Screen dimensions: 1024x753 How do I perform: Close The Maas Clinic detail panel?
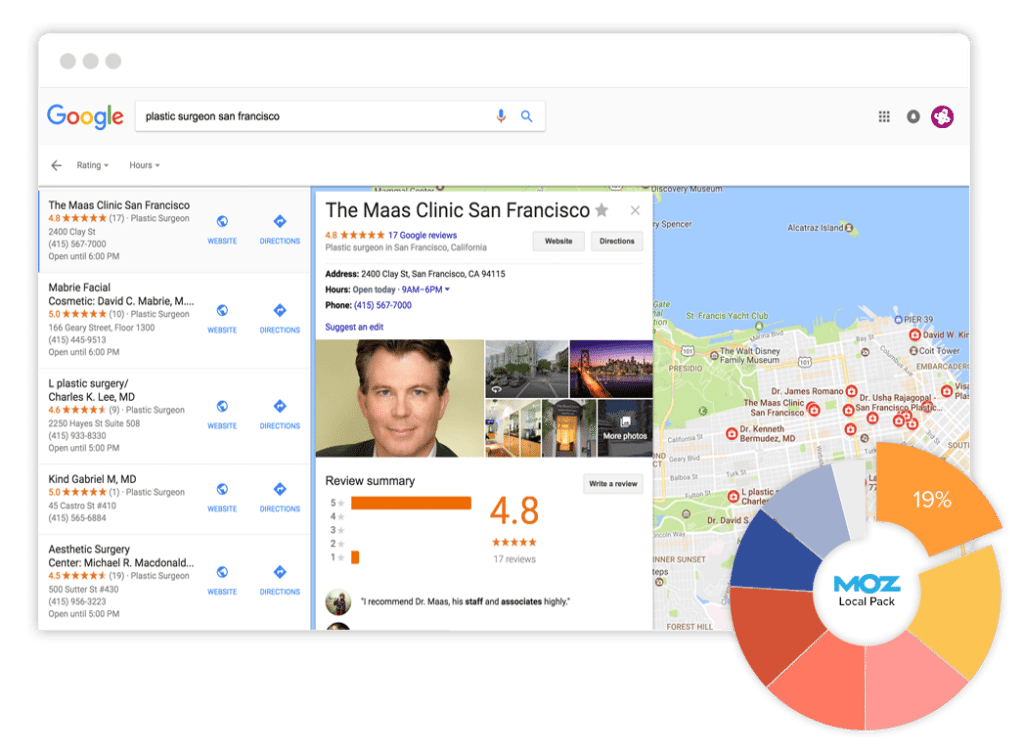click(x=635, y=210)
